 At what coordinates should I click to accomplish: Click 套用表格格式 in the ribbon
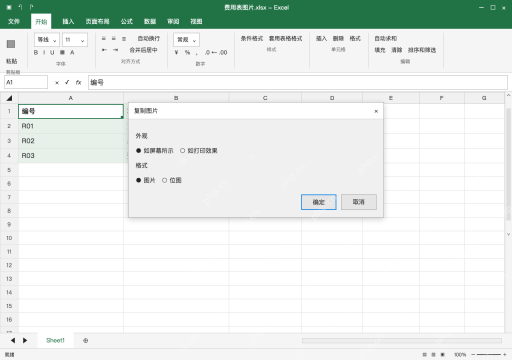point(286,39)
